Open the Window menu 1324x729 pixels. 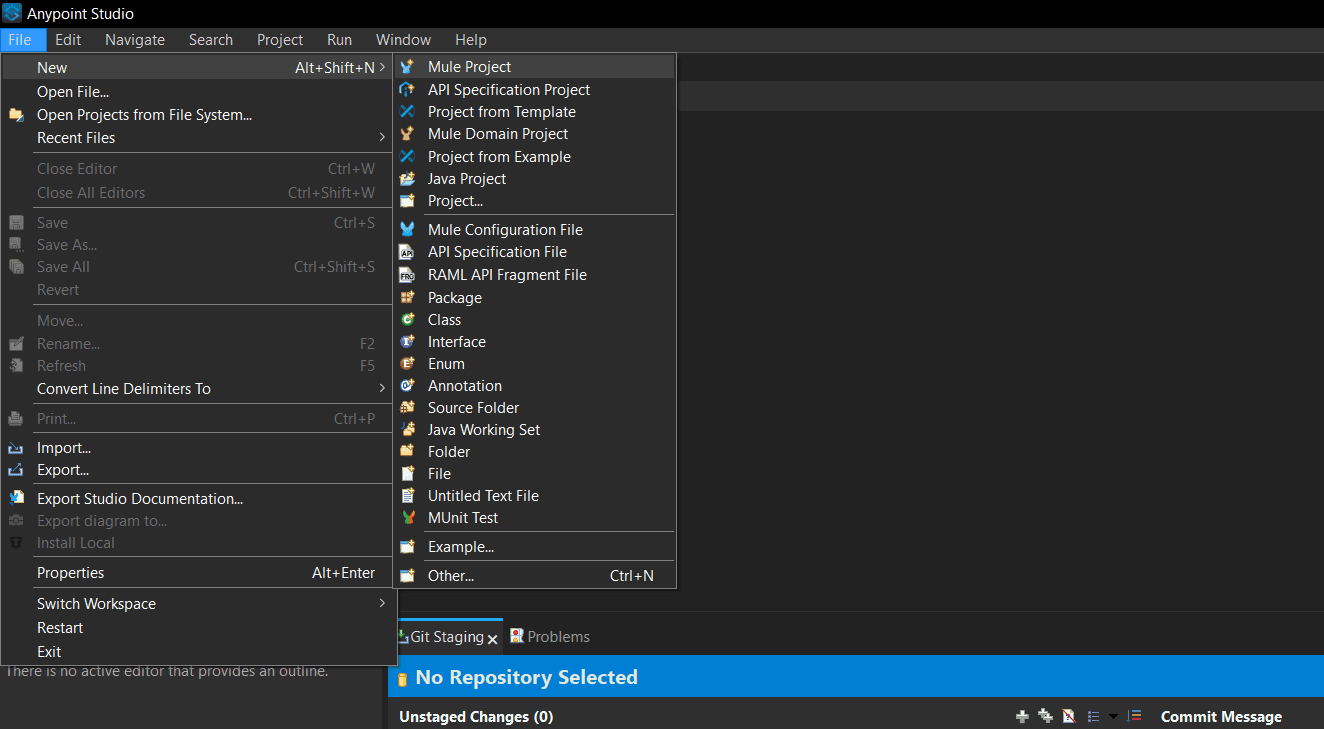click(404, 40)
